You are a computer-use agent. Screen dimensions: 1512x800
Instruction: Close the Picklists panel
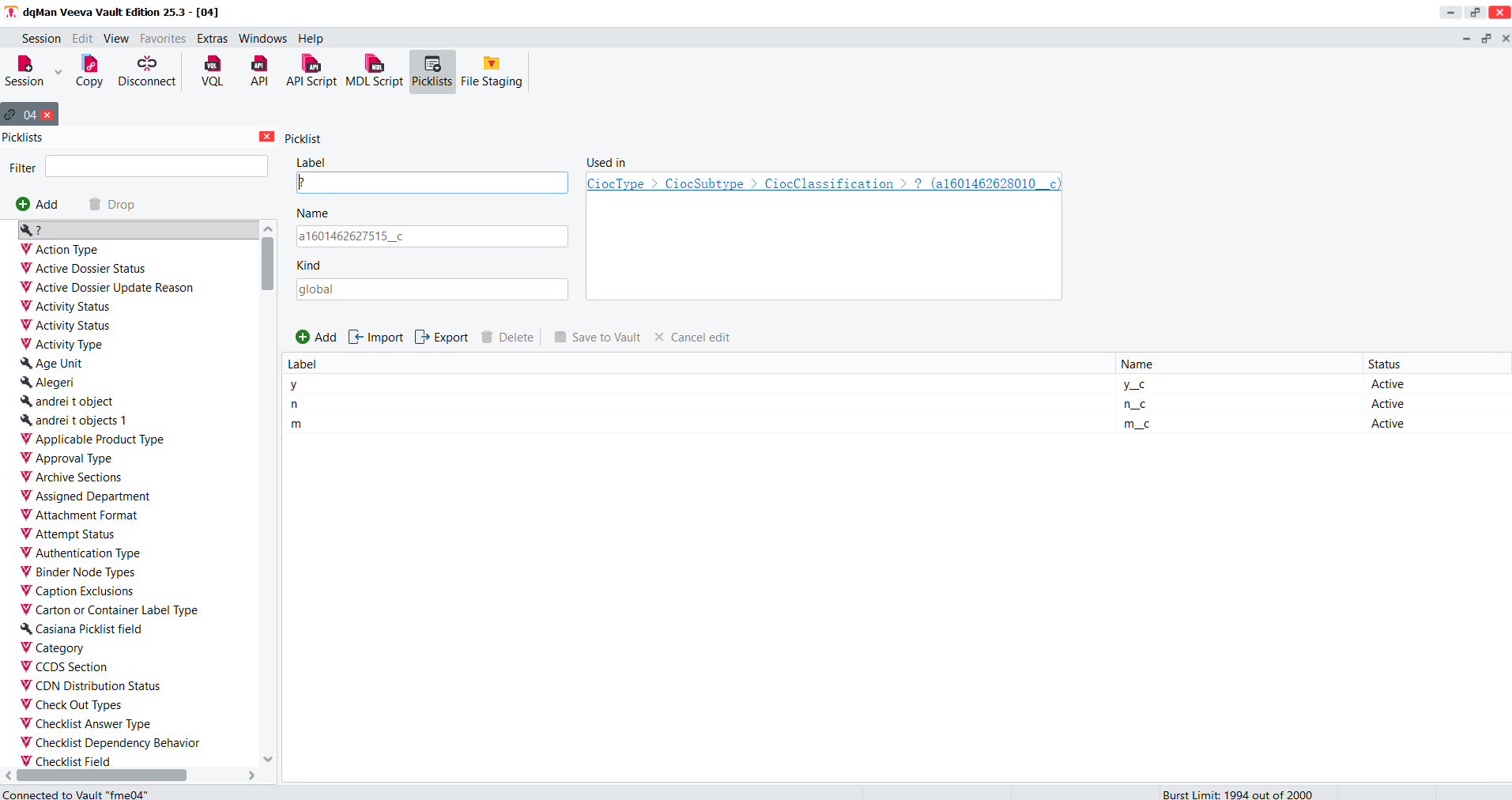tap(266, 137)
